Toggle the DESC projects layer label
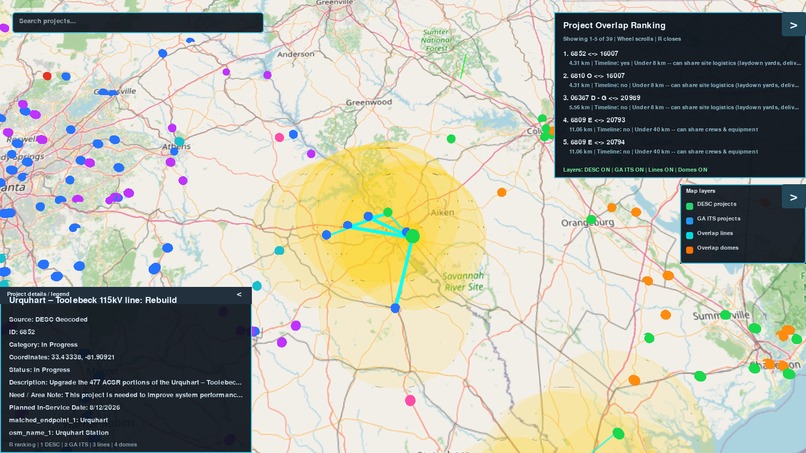Viewport: 806px width, 453px height. point(716,204)
